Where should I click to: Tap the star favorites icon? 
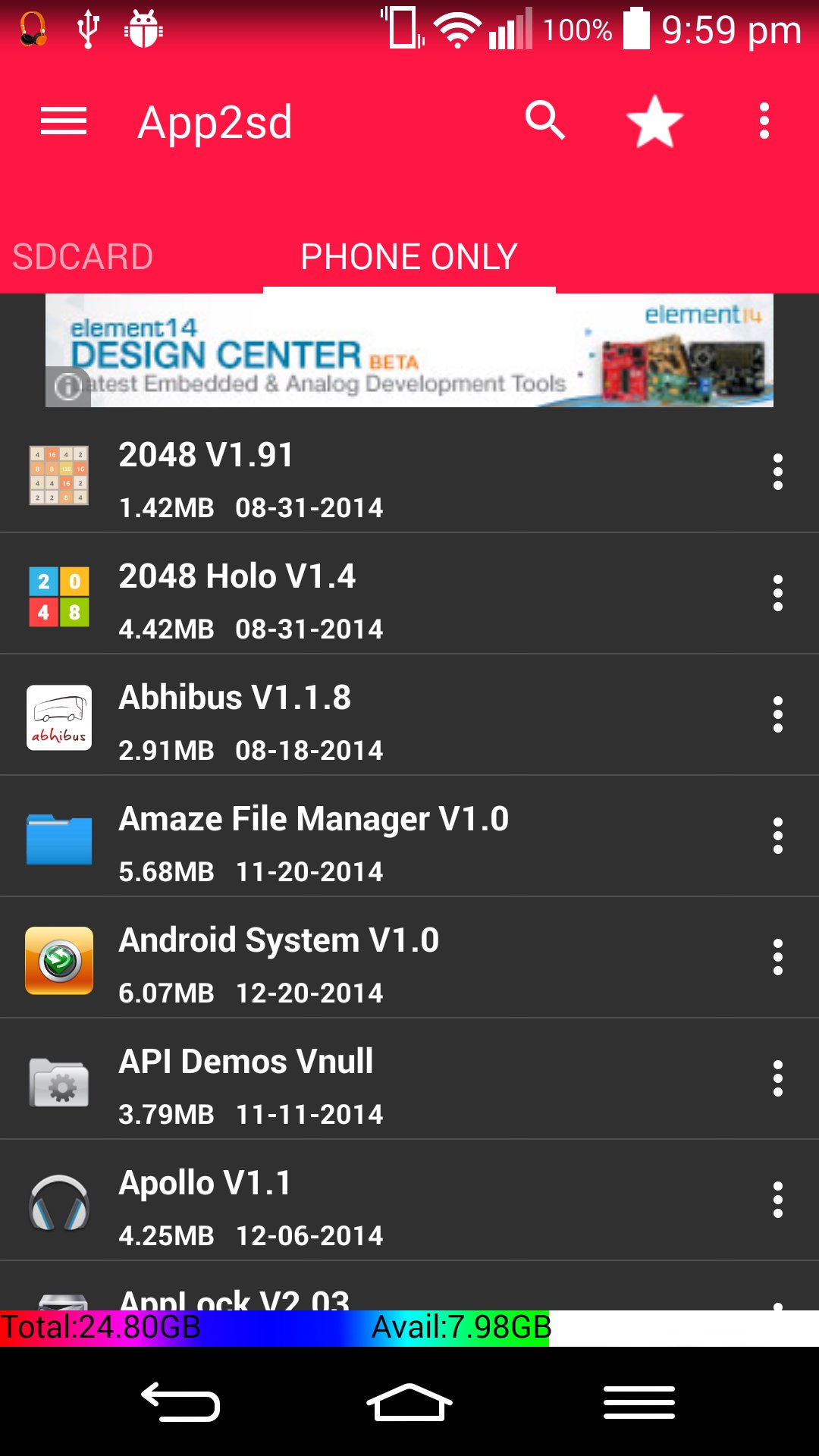click(x=655, y=121)
